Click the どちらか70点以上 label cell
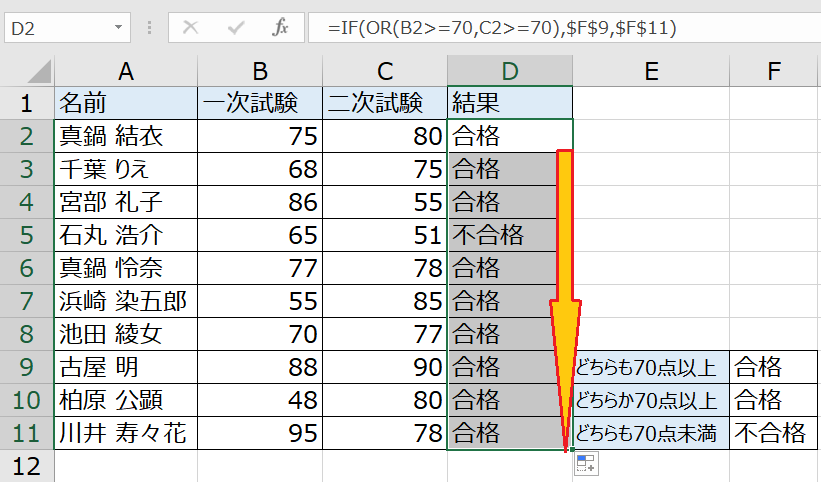Viewport: 821px width, 482px height. (651, 400)
